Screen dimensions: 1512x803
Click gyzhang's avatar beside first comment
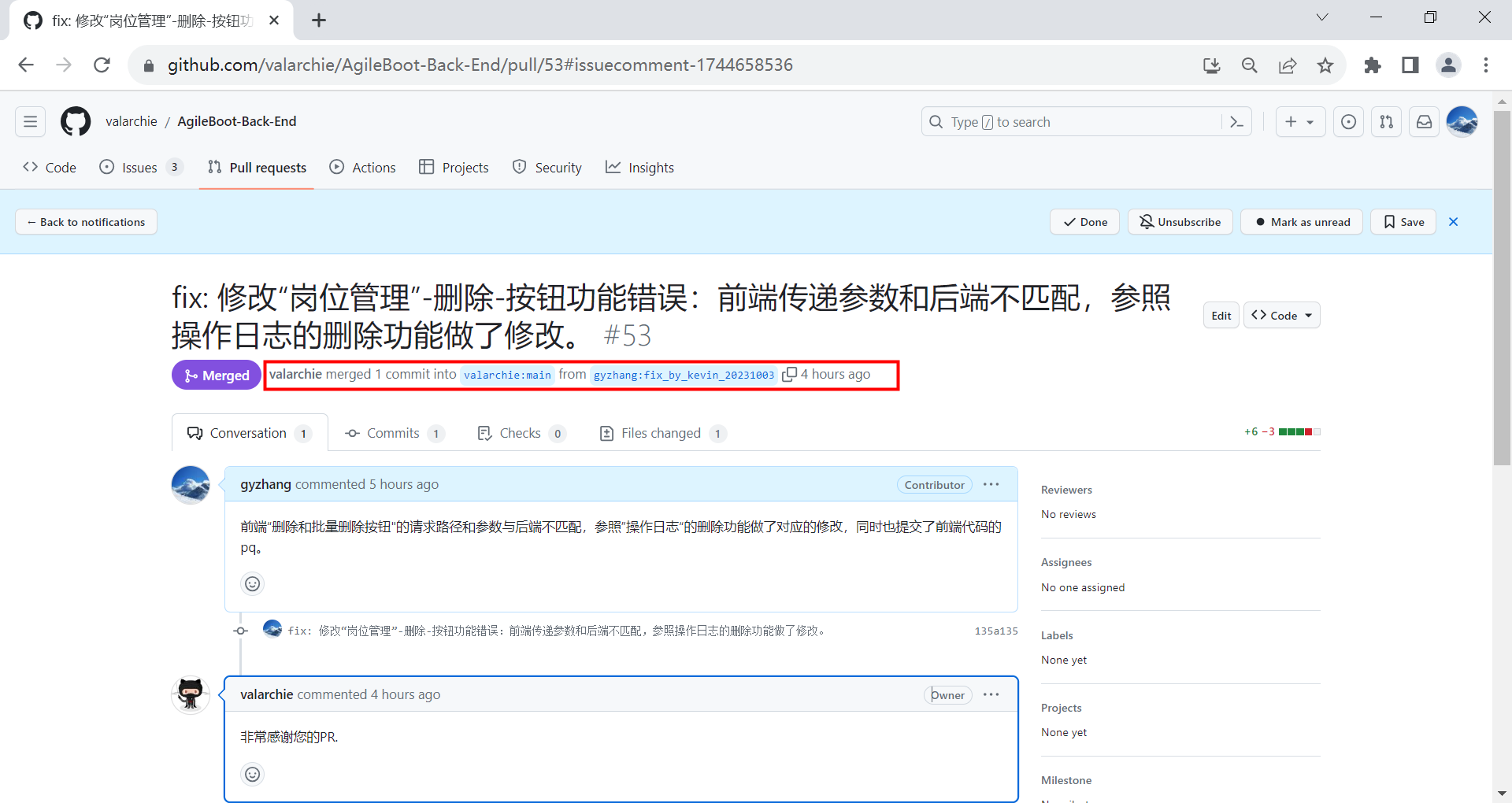191,485
